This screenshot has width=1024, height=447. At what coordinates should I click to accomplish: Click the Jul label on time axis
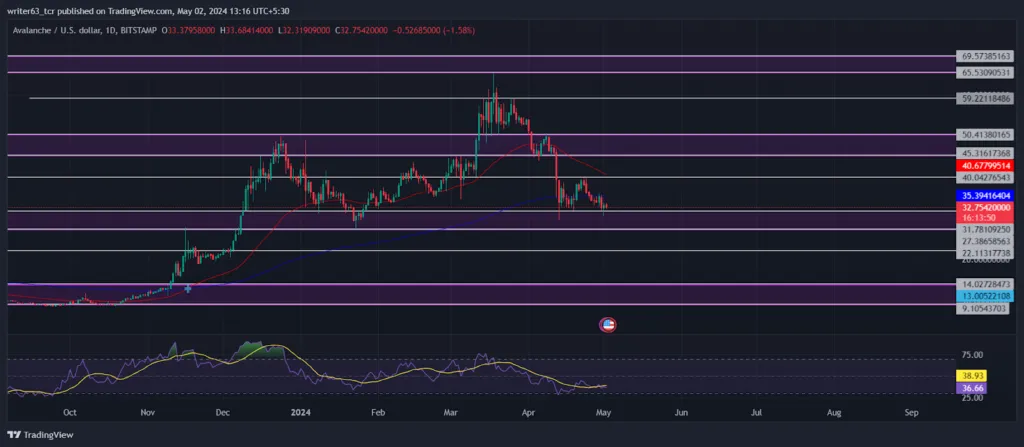pyautogui.click(x=756, y=413)
